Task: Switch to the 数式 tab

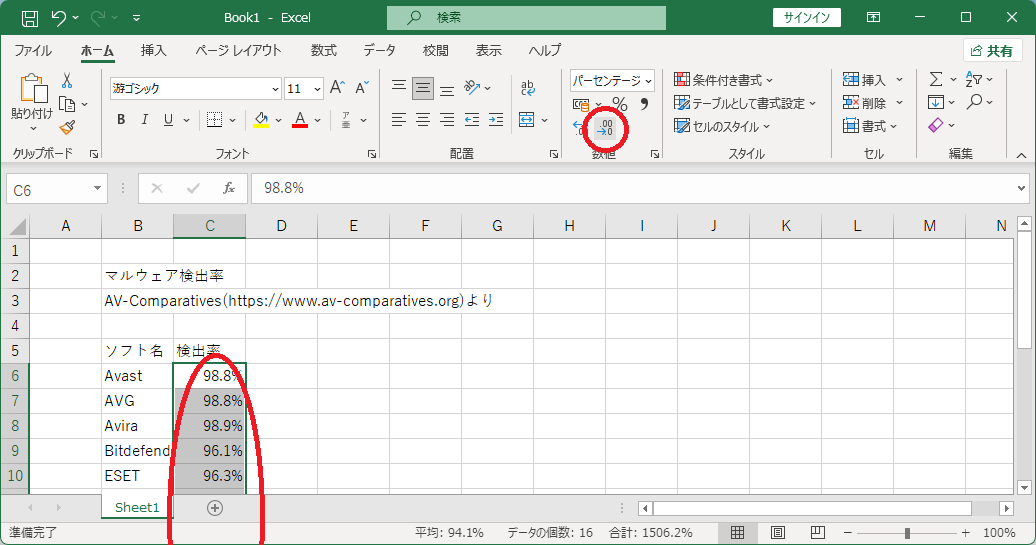Action: (324, 51)
